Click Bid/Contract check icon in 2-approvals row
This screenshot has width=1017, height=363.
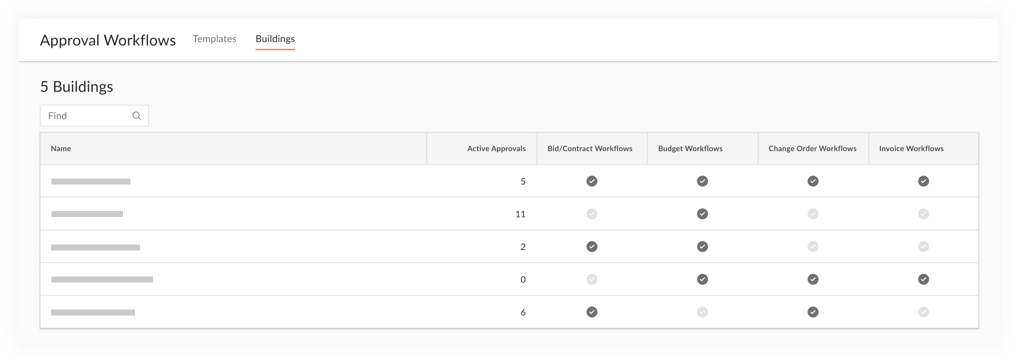[x=592, y=246]
